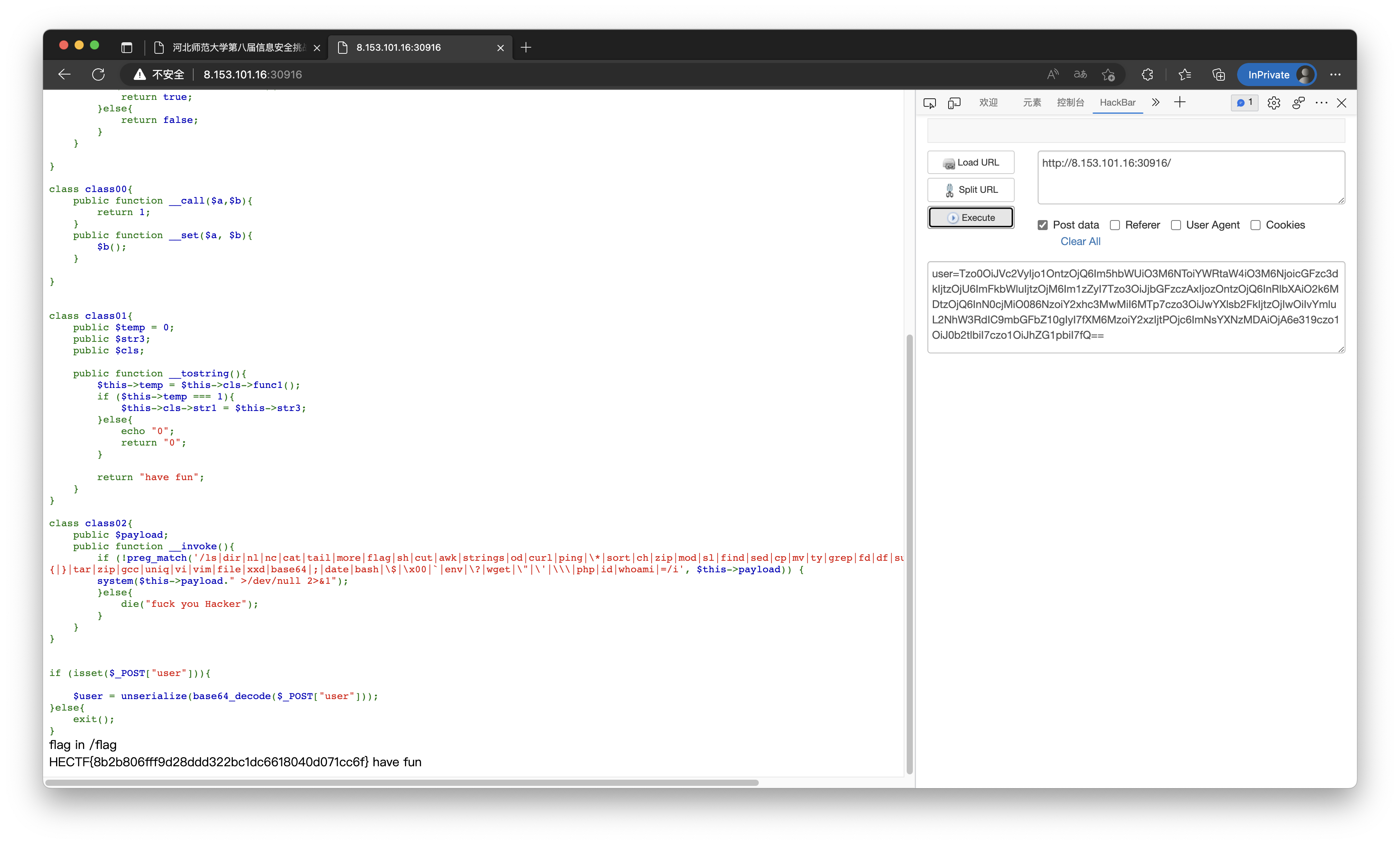Open the Favorites star list icon
Image resolution: width=1400 pixels, height=845 pixels.
pos(1184,75)
